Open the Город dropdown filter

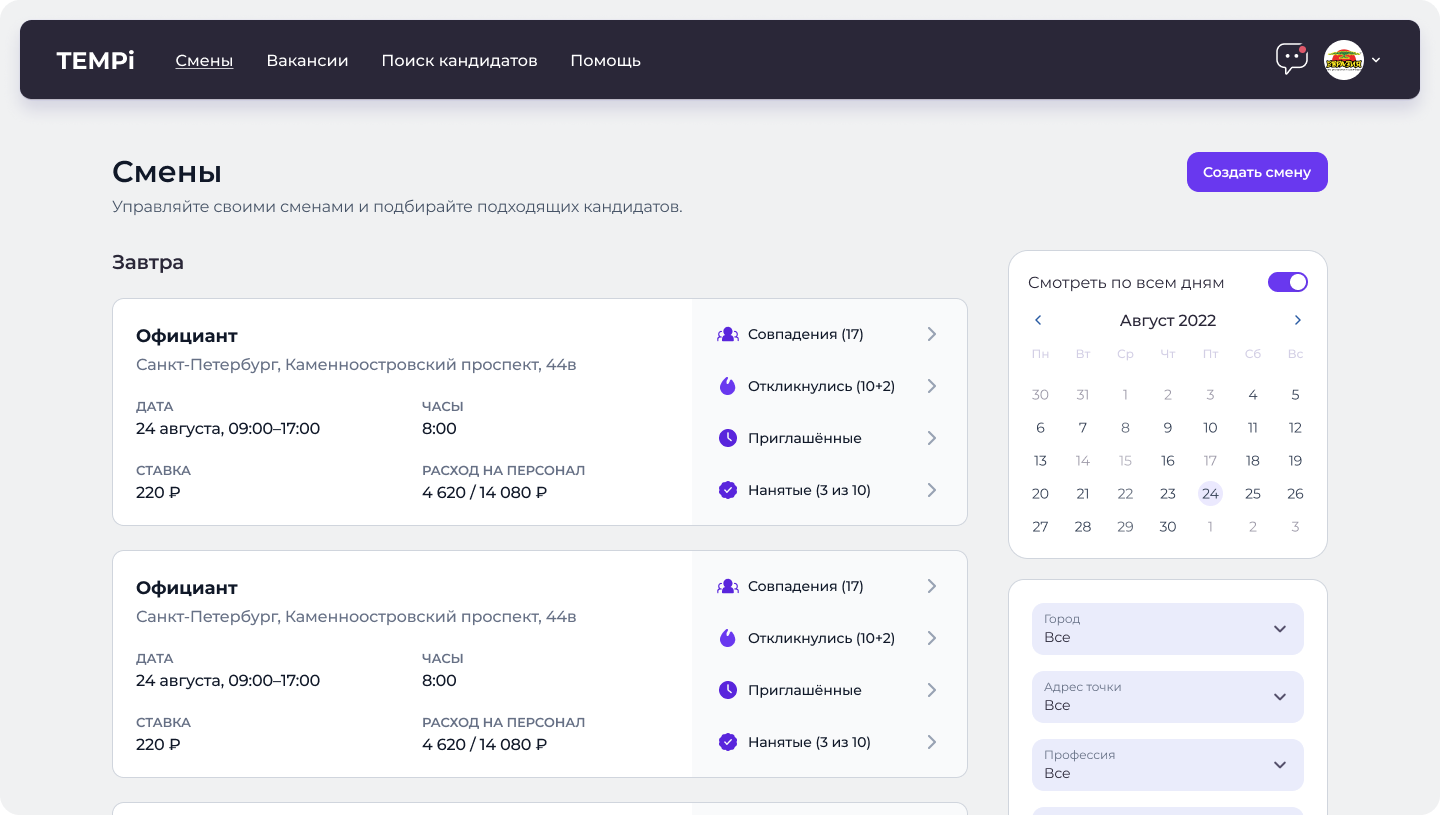click(1168, 629)
